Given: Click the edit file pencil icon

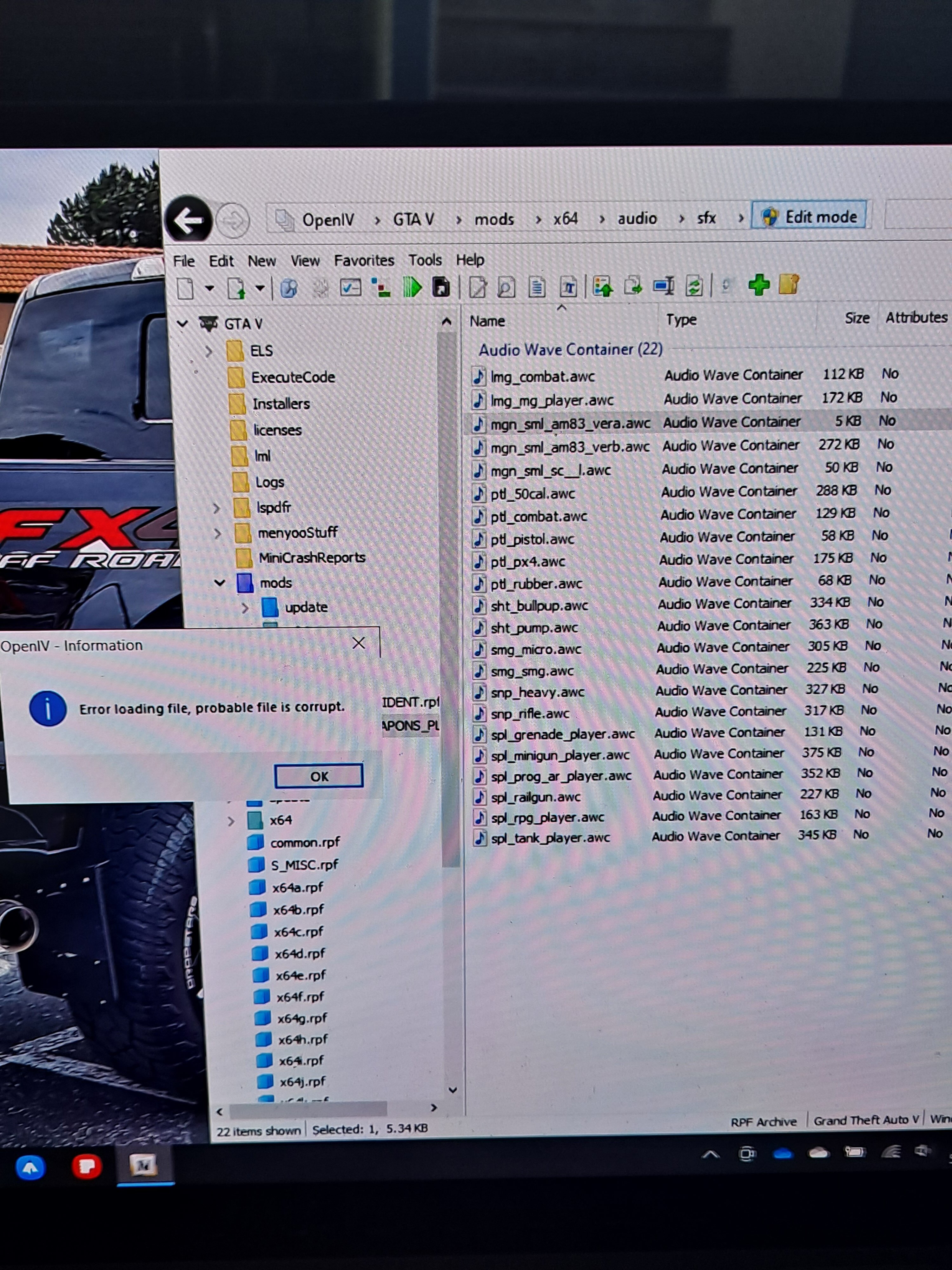Looking at the screenshot, I should tap(478, 287).
